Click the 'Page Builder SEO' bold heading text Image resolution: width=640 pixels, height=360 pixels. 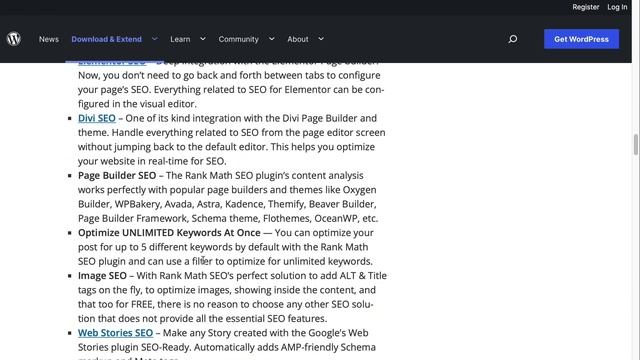tap(117, 176)
